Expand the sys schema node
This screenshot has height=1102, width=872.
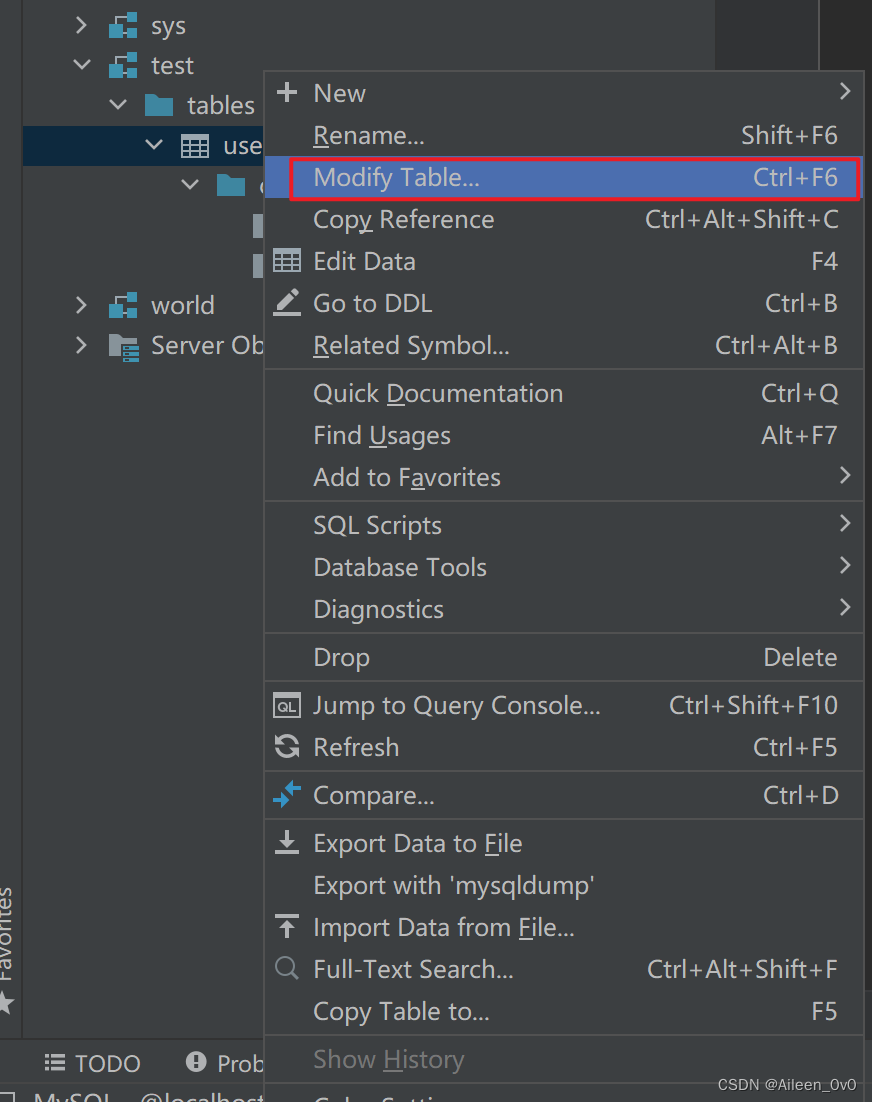82,26
